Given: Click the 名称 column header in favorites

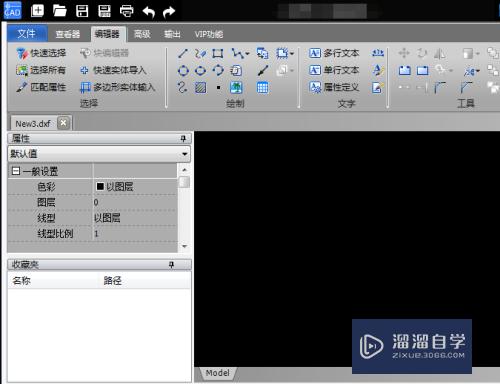Looking at the screenshot, I should (52, 281).
